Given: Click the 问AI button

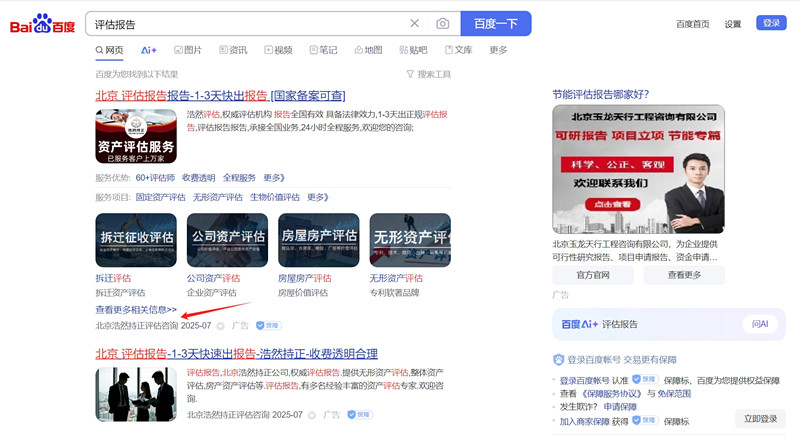Looking at the screenshot, I should [x=760, y=324].
